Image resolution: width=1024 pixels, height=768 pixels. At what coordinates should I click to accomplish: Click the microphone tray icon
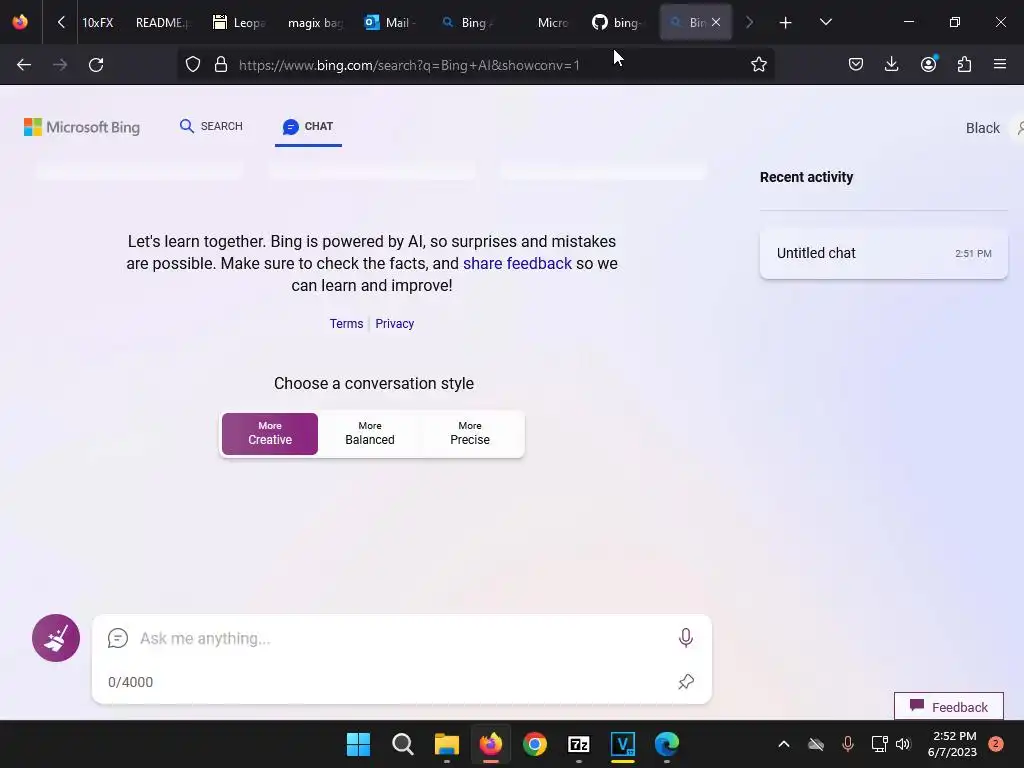848,744
